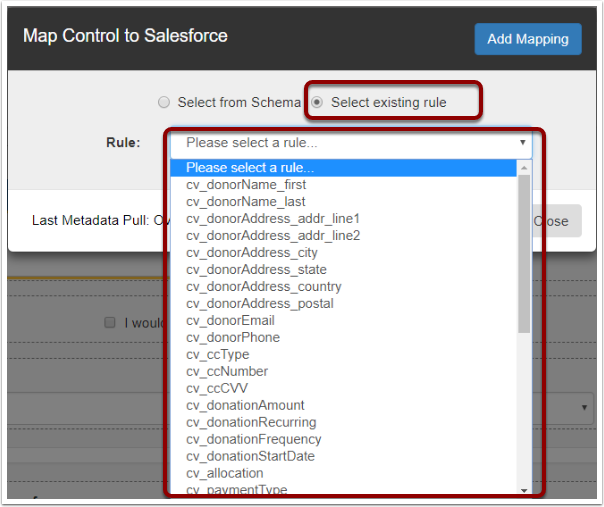The image size is (604, 507).
Task: Select cv_donorAddress_state option
Action: tap(343, 269)
